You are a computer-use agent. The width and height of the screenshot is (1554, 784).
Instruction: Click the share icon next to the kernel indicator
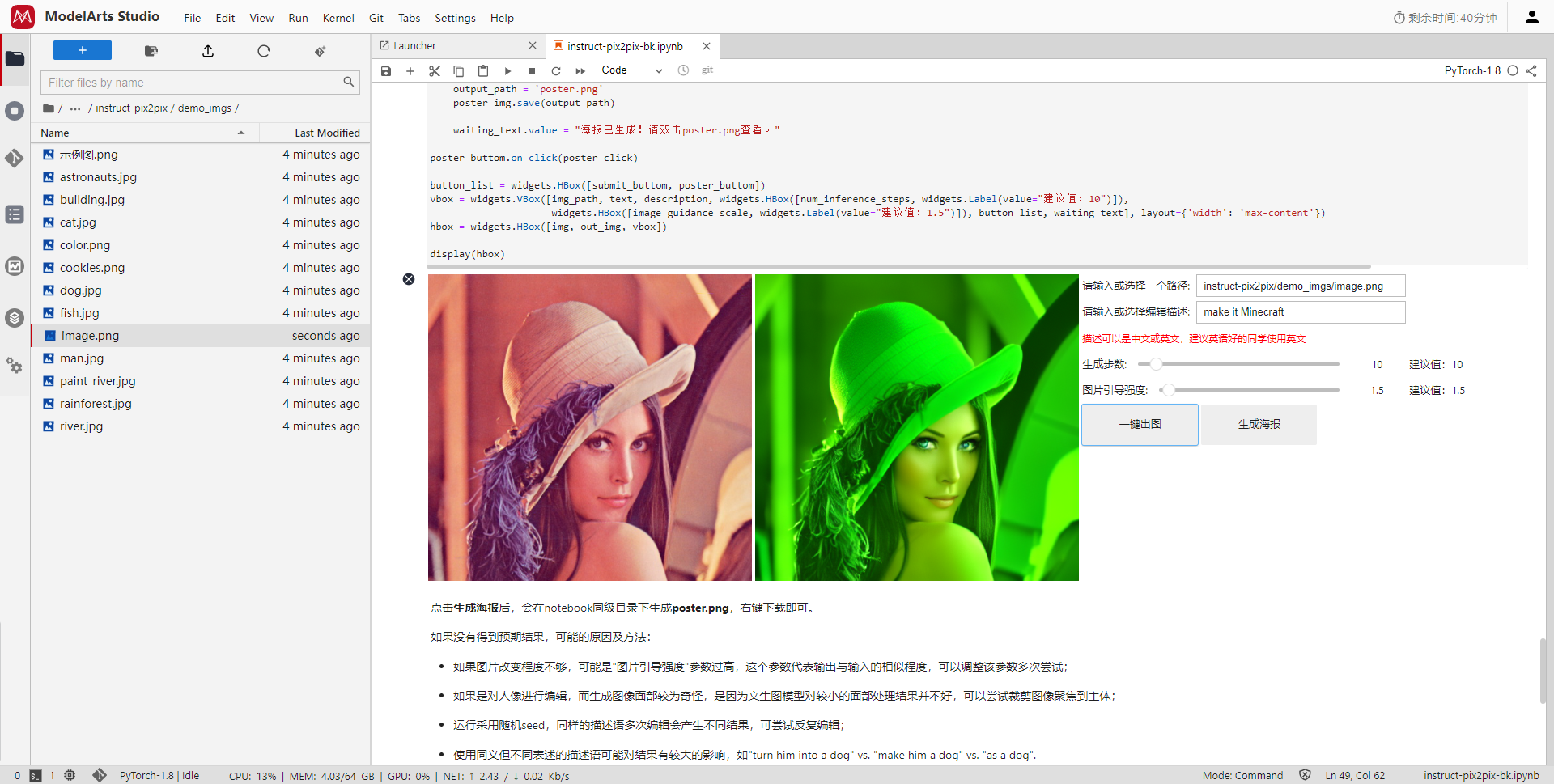tap(1531, 70)
